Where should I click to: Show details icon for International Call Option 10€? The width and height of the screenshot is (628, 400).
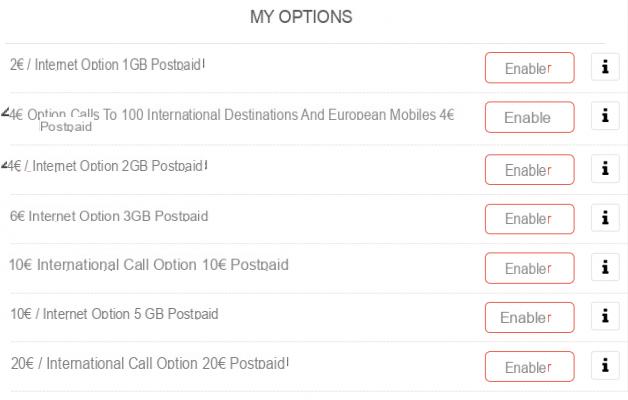coord(605,267)
